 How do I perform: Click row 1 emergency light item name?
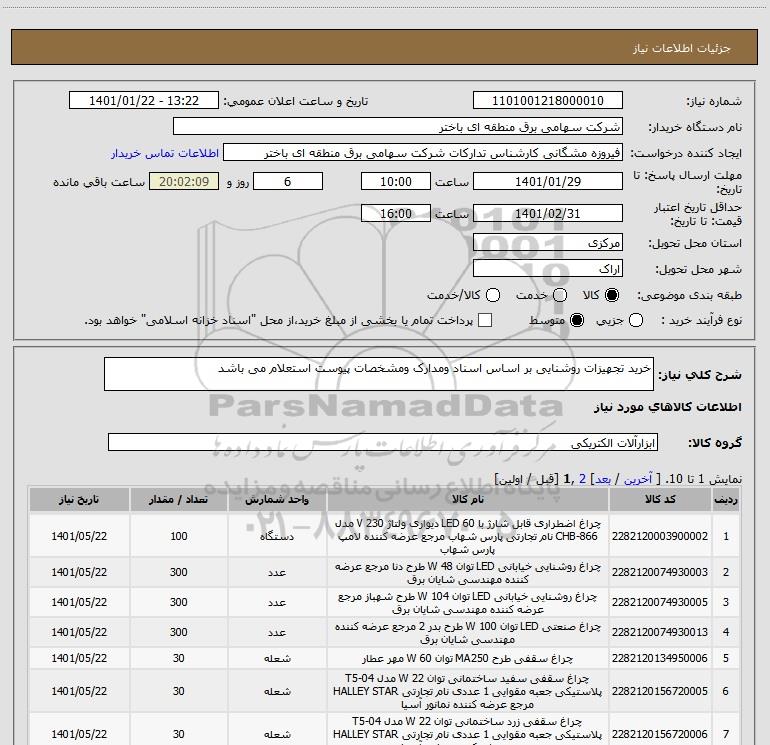point(468,536)
